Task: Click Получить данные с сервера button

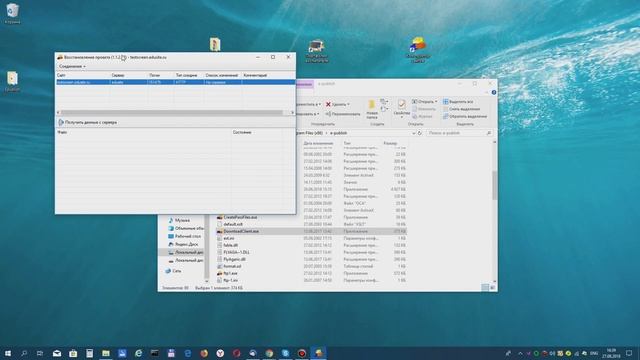Action: click(88, 122)
